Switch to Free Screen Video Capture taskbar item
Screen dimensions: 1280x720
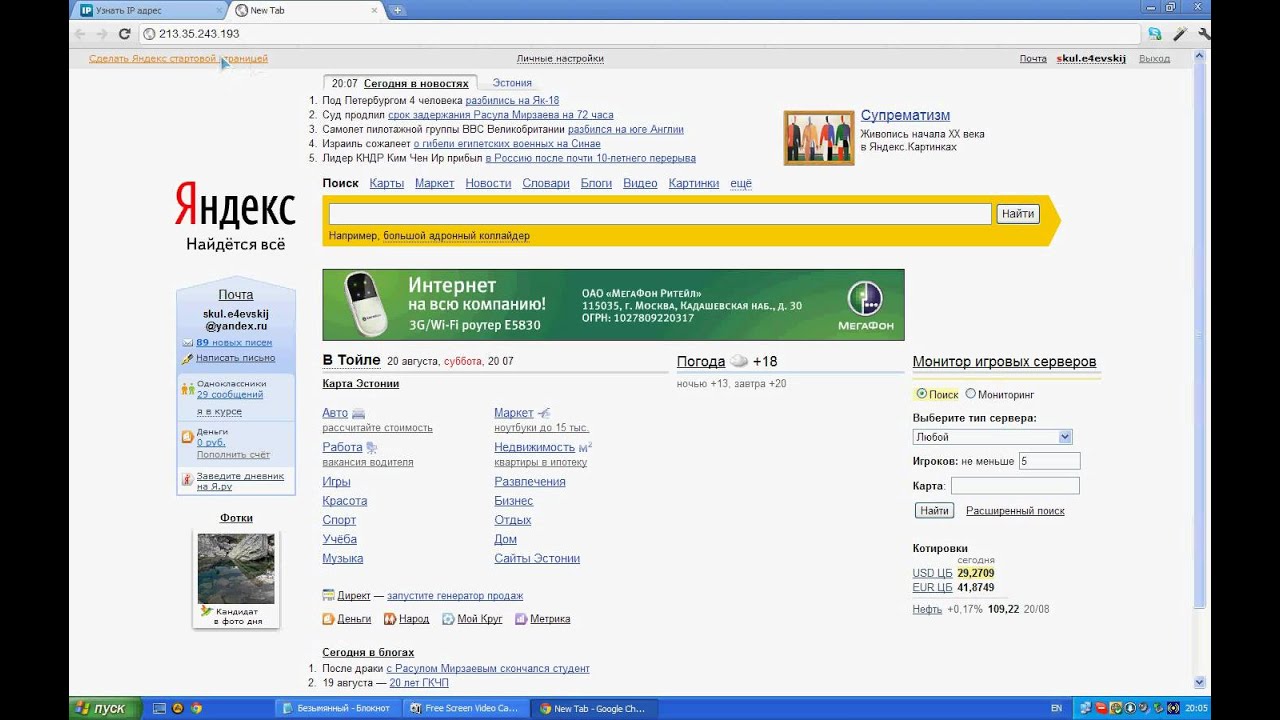[465, 708]
